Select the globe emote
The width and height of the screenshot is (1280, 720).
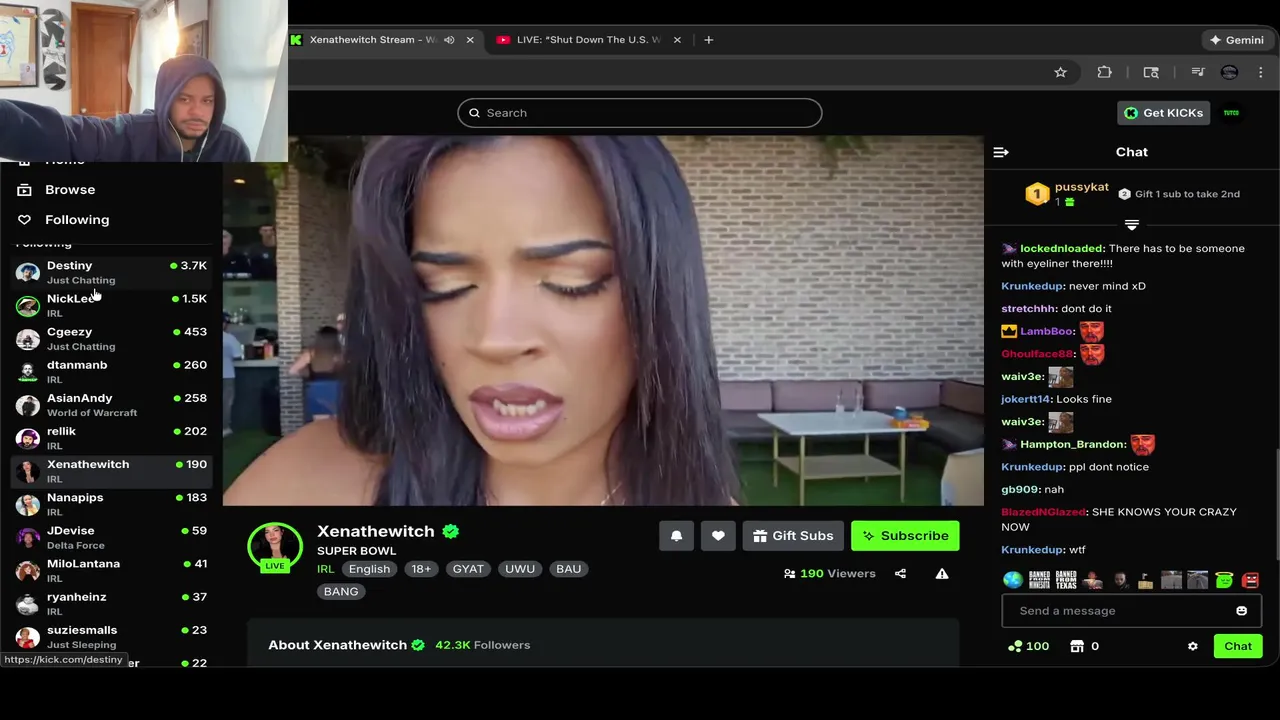pos(1012,580)
